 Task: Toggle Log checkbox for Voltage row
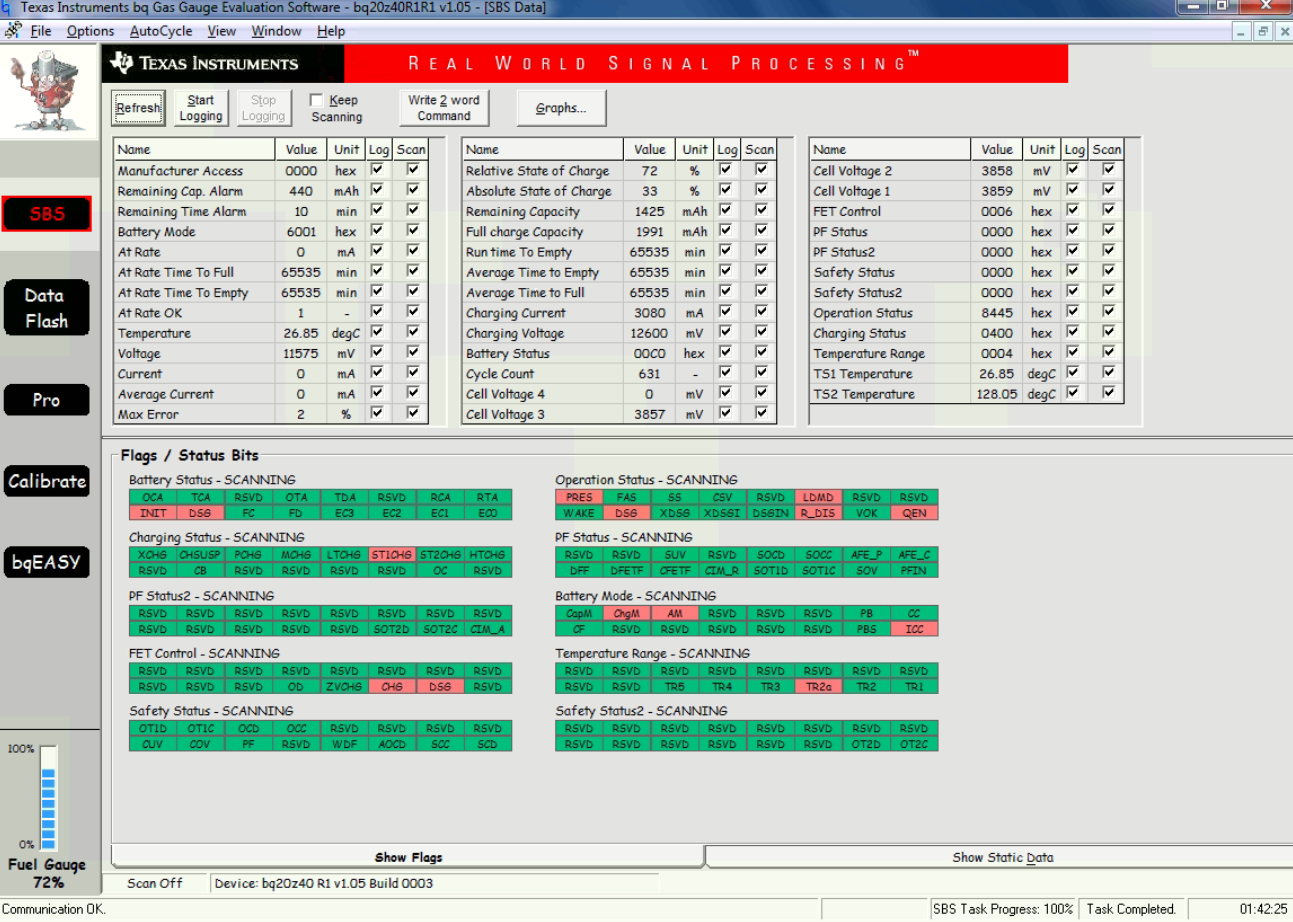tap(378, 353)
